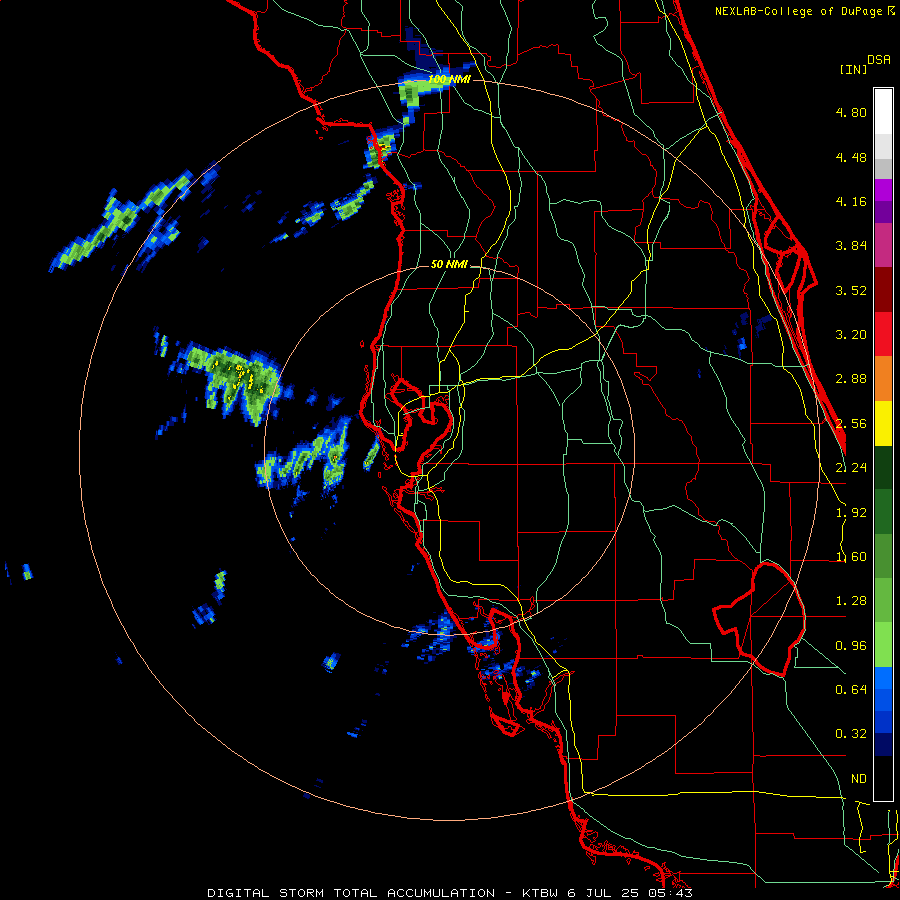Click the 50 NMI range ring label
The height and width of the screenshot is (900, 900).
click(449, 264)
